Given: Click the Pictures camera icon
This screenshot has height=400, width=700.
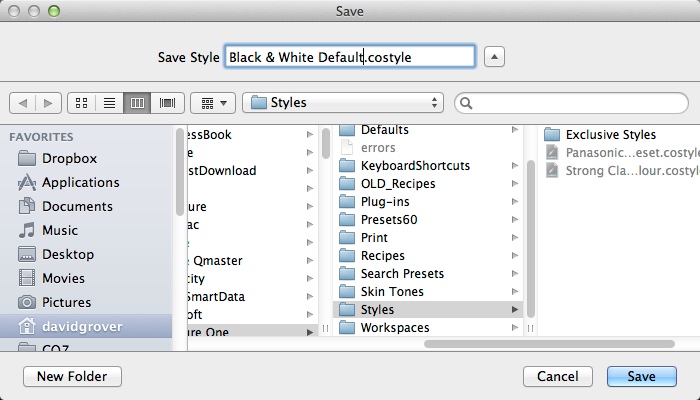Looking at the screenshot, I should (x=27, y=302).
